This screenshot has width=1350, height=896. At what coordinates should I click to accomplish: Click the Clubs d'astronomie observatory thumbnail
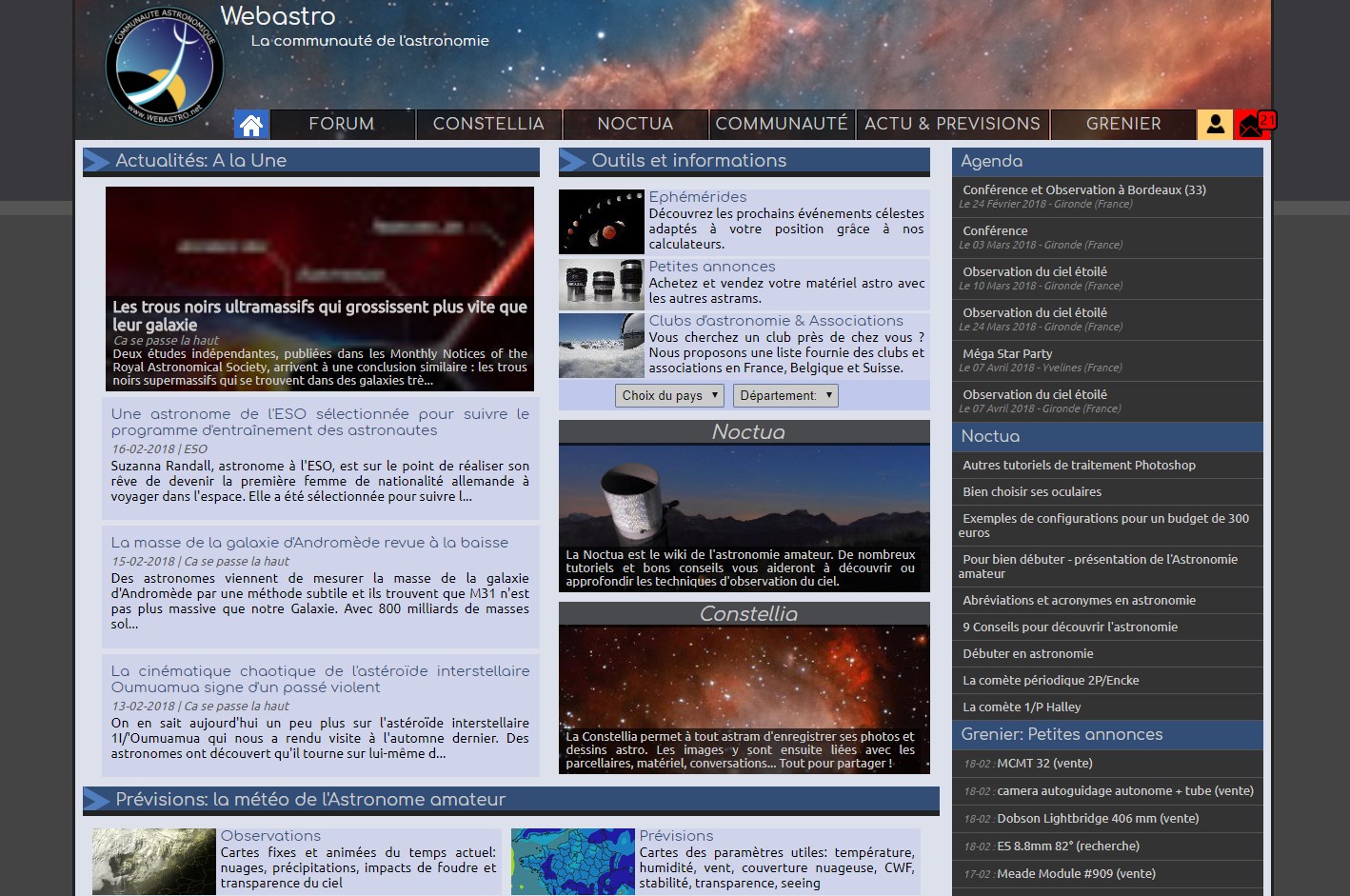coord(602,346)
